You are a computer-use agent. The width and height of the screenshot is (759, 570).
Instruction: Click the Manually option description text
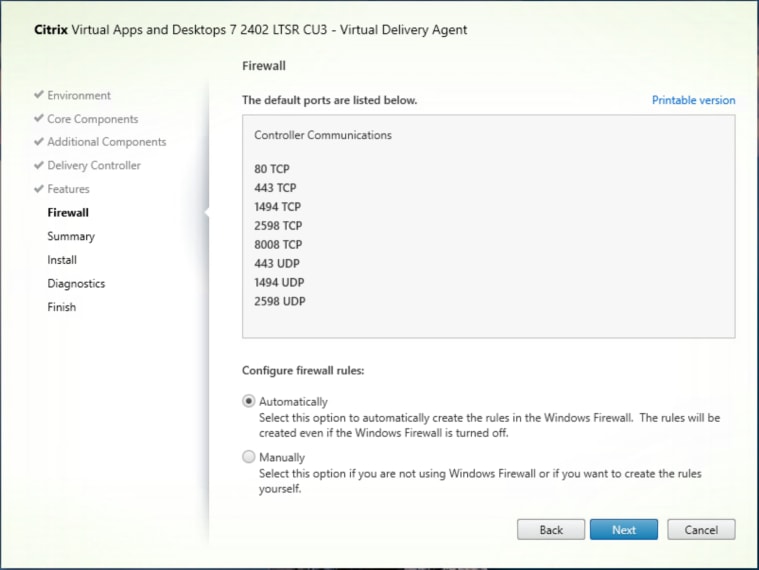tap(480, 481)
